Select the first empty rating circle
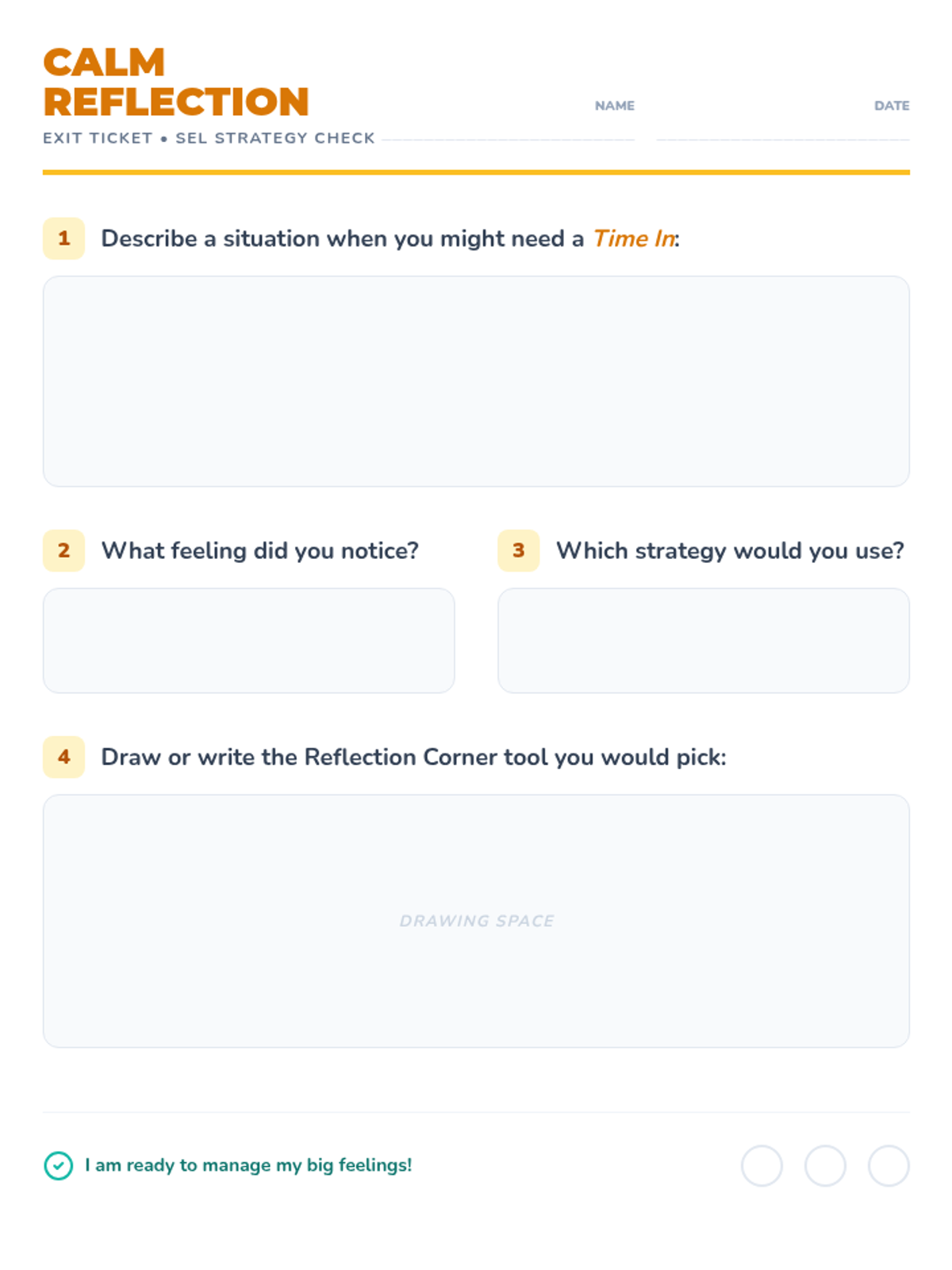Screen dimensions: 952x1270 tap(762, 1165)
